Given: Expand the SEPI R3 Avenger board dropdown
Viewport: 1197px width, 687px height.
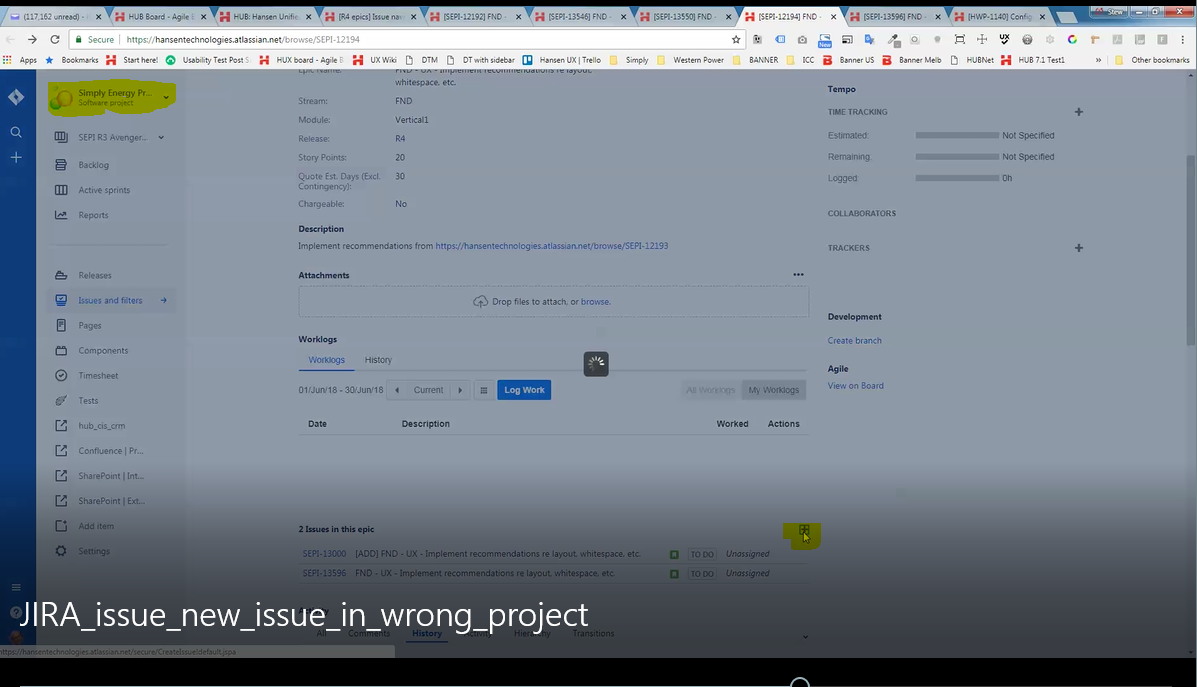Looking at the screenshot, I should (161, 137).
